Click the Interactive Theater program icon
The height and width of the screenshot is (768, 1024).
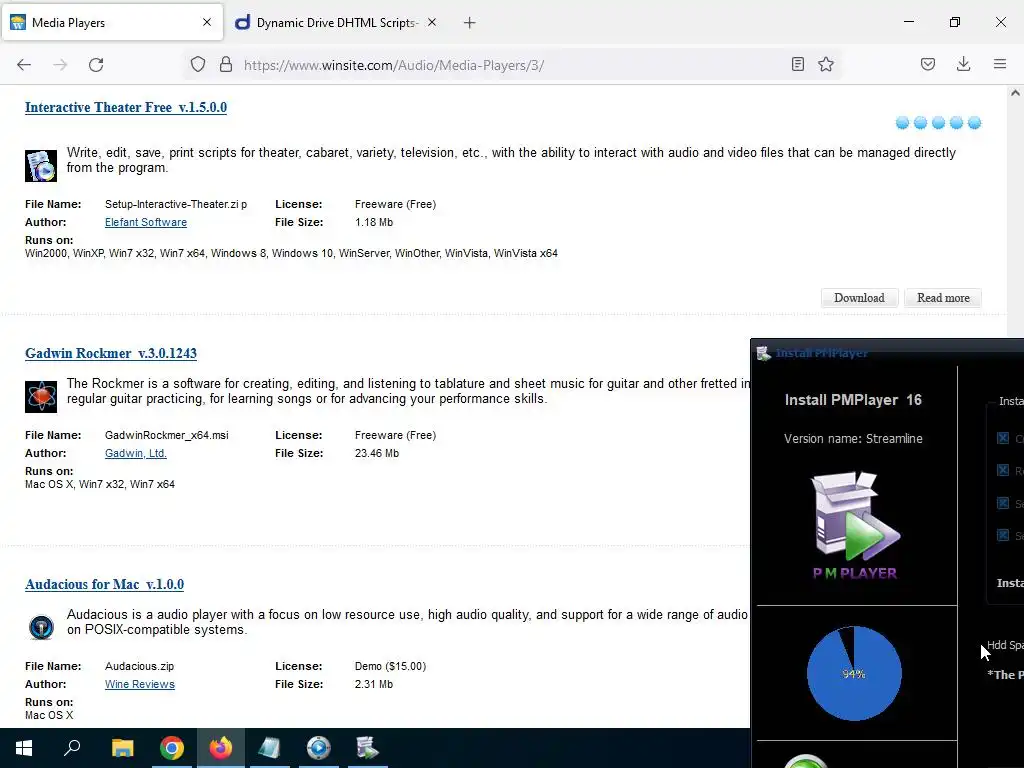click(x=41, y=166)
